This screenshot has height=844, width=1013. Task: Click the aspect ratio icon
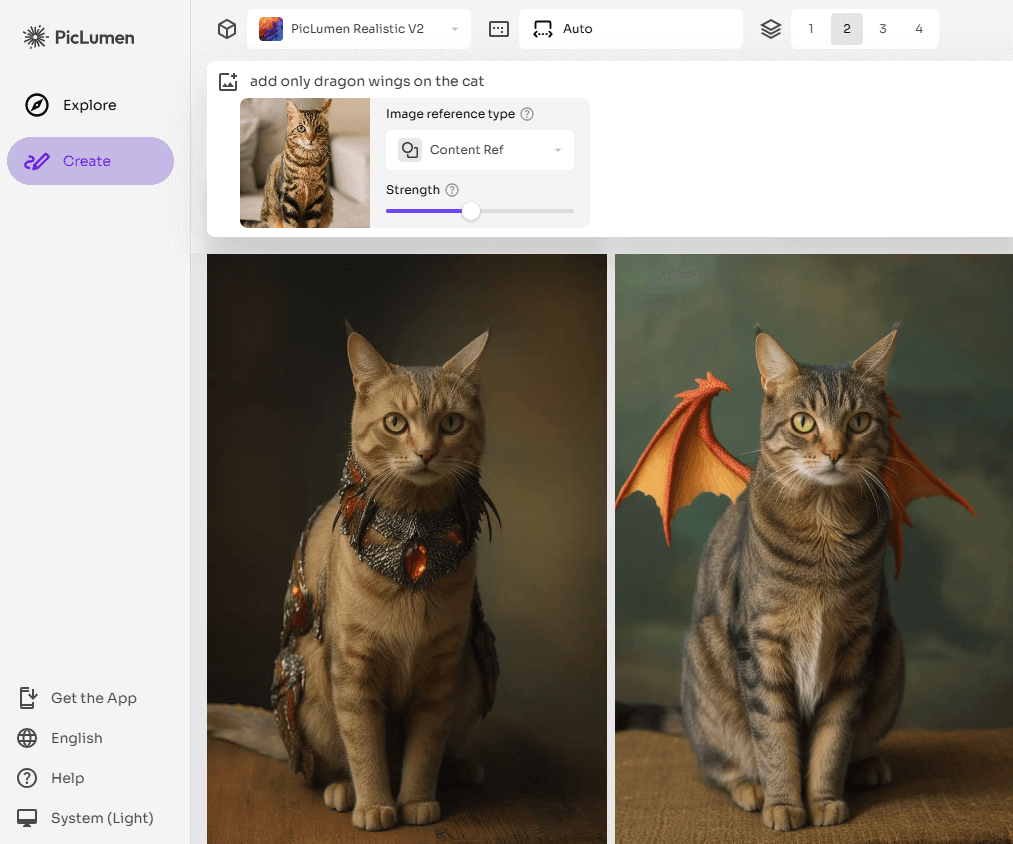pyautogui.click(x=499, y=29)
